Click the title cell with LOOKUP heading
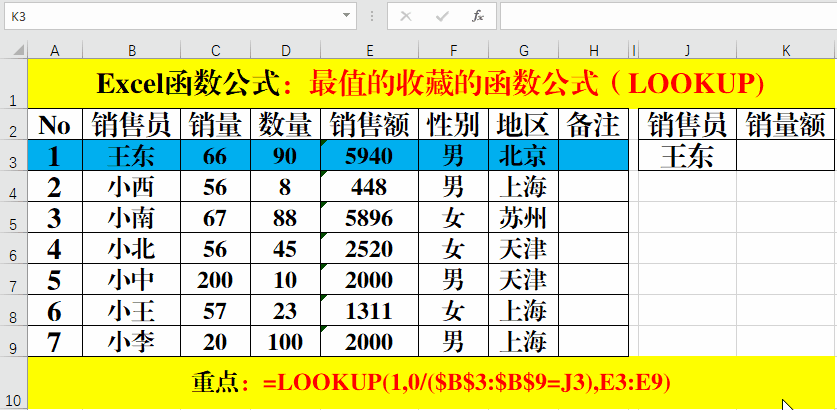Screen dimensions: 837x410 point(431,83)
